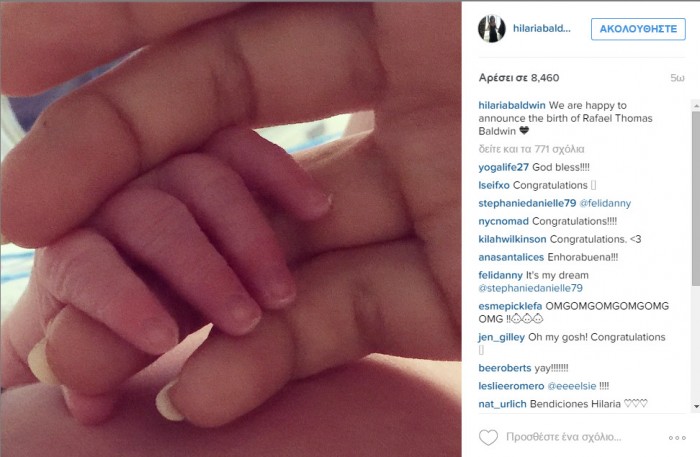The height and width of the screenshot is (457, 700).
Task: Open stephaniedanielle79 profile link
Action: (x=527, y=204)
